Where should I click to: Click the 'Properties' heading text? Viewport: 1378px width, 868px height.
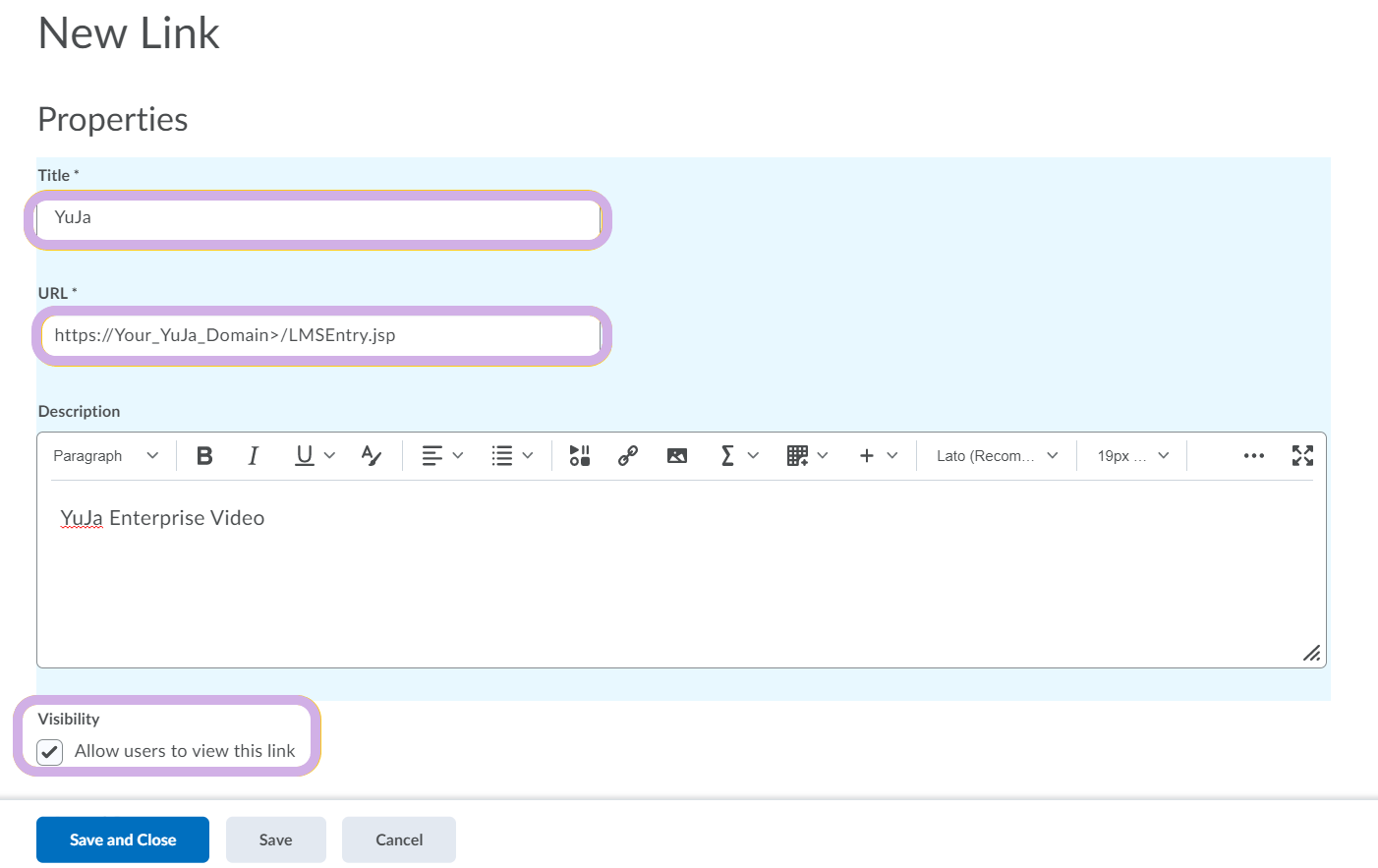[113, 119]
